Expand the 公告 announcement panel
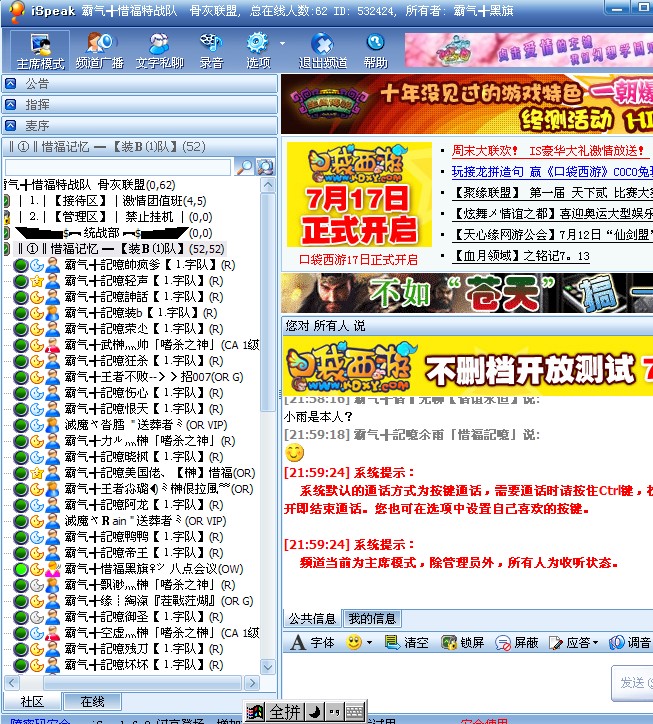The image size is (653, 724). coord(139,83)
